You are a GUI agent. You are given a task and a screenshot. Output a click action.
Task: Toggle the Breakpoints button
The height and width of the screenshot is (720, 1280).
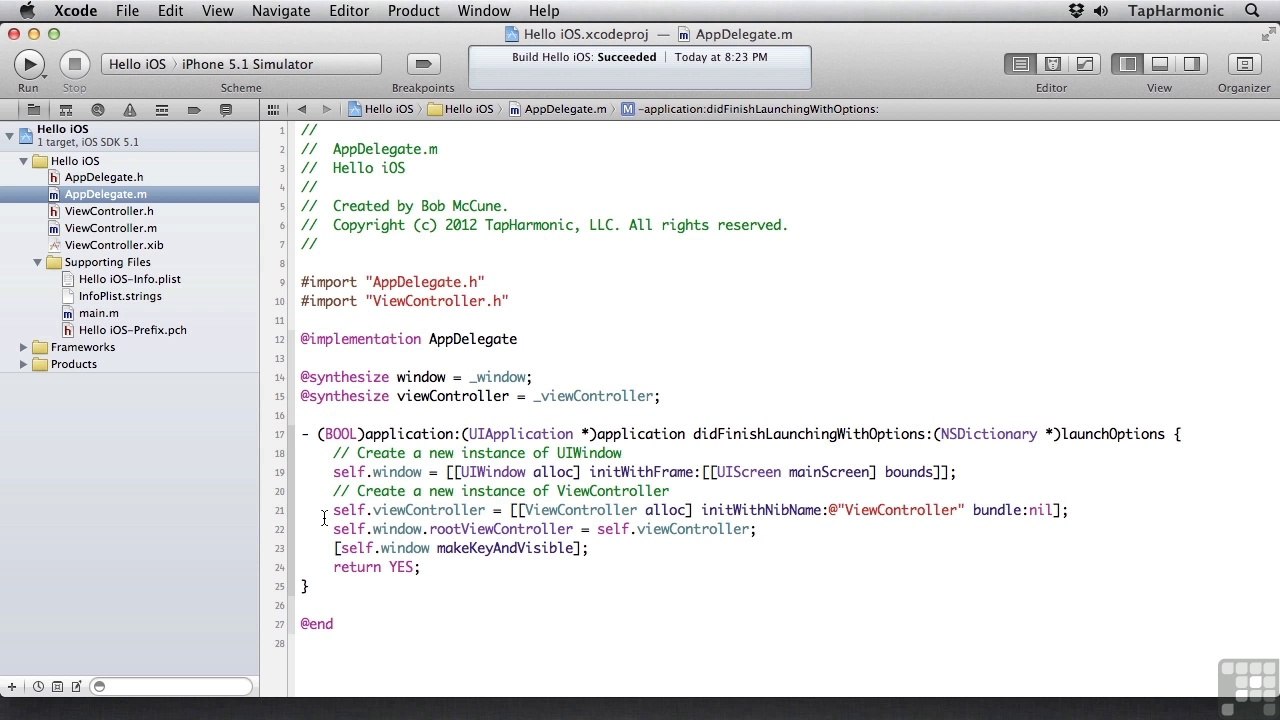pyautogui.click(x=423, y=64)
